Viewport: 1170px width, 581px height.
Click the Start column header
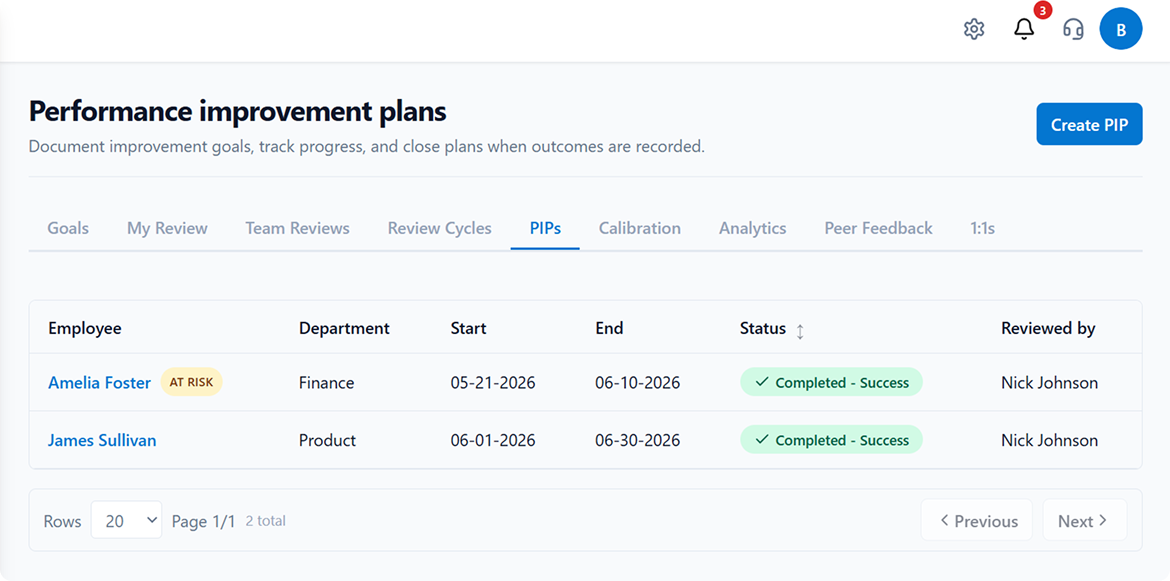click(469, 328)
